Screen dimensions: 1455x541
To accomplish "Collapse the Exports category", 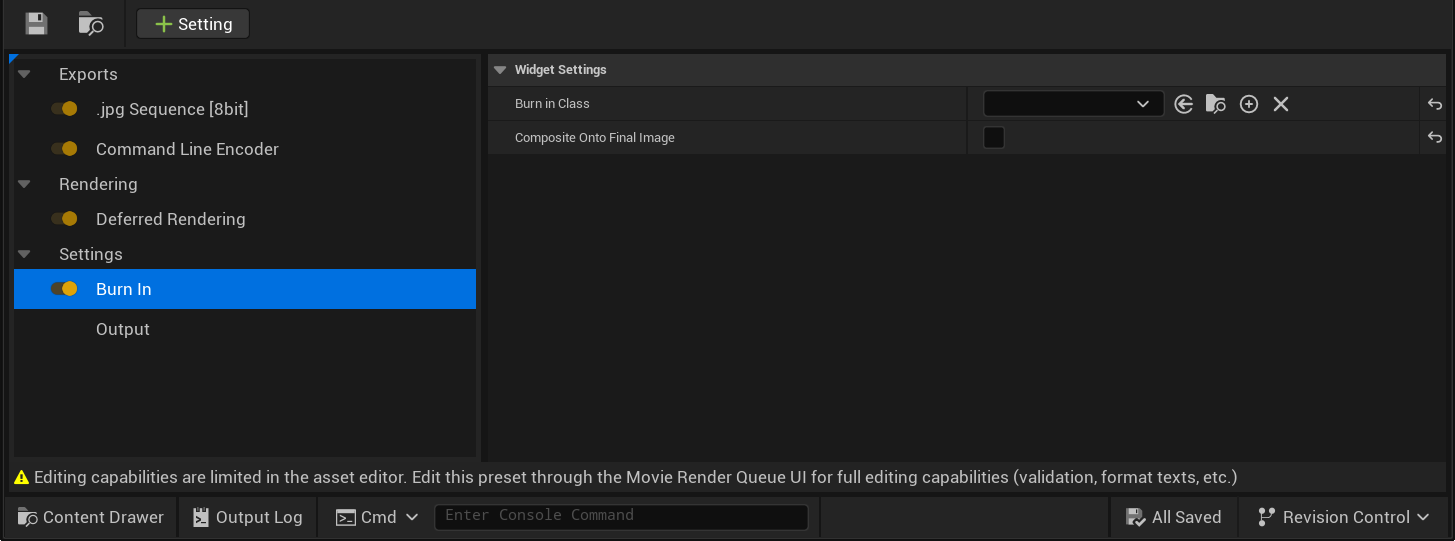I will [24, 75].
